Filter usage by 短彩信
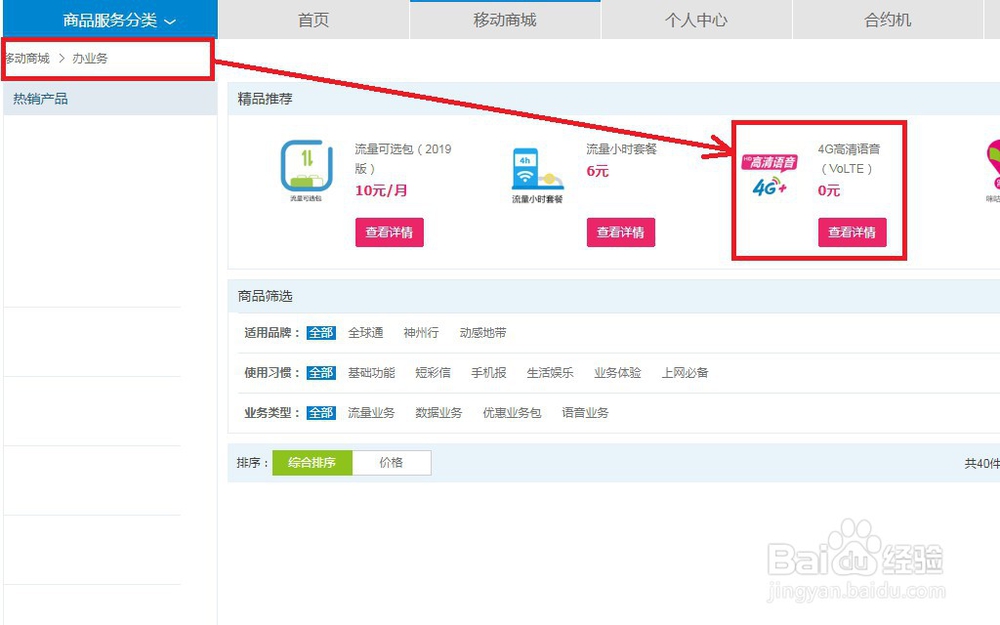 [x=432, y=373]
